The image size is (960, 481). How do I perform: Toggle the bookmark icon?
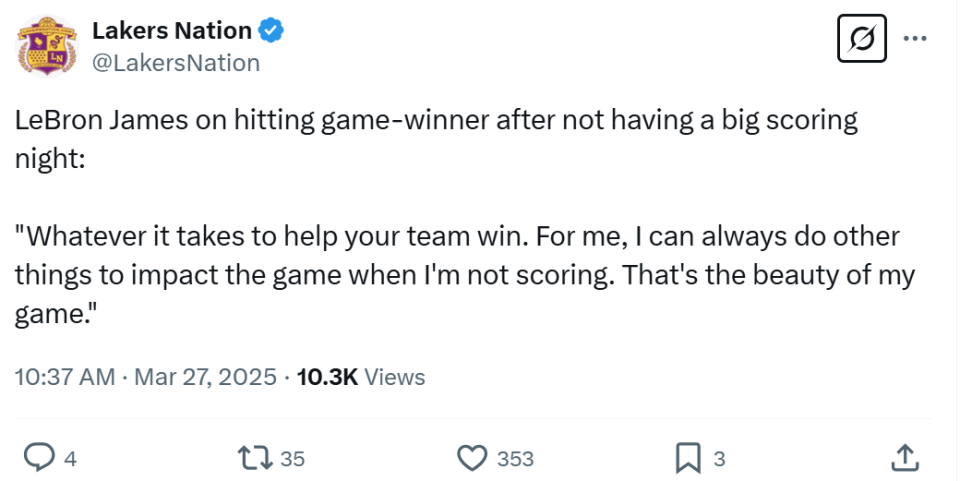(688, 458)
